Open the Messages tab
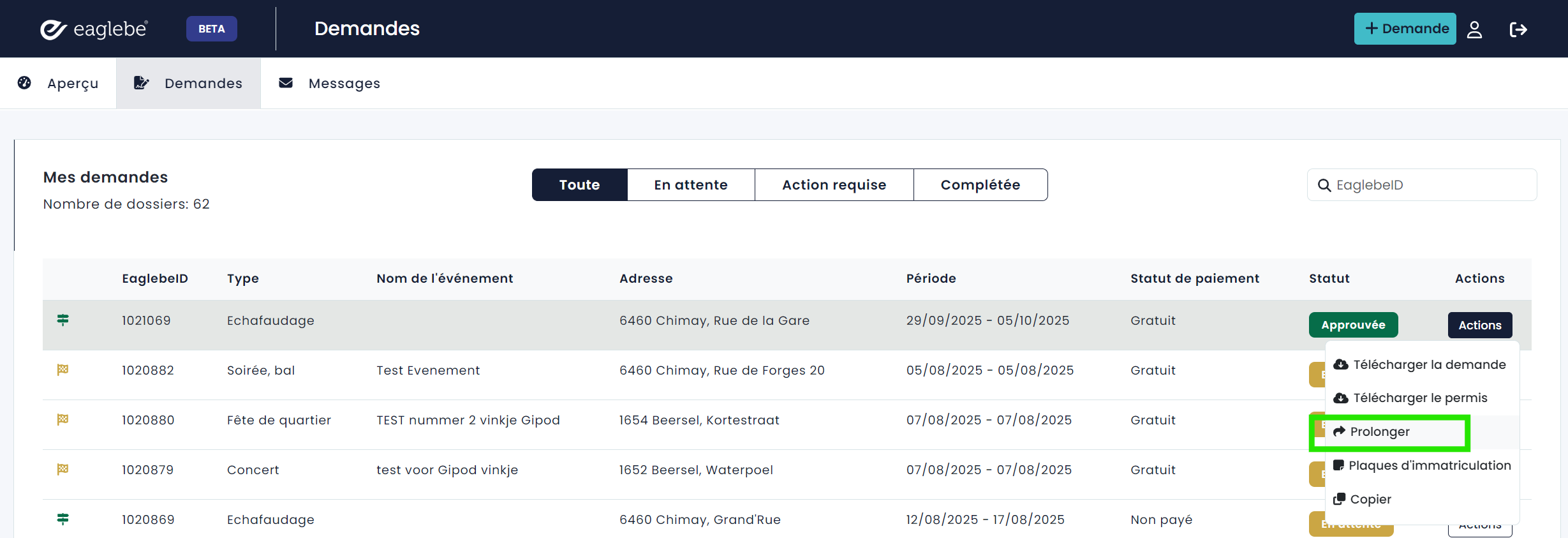The height and width of the screenshot is (538, 1568). pos(329,83)
